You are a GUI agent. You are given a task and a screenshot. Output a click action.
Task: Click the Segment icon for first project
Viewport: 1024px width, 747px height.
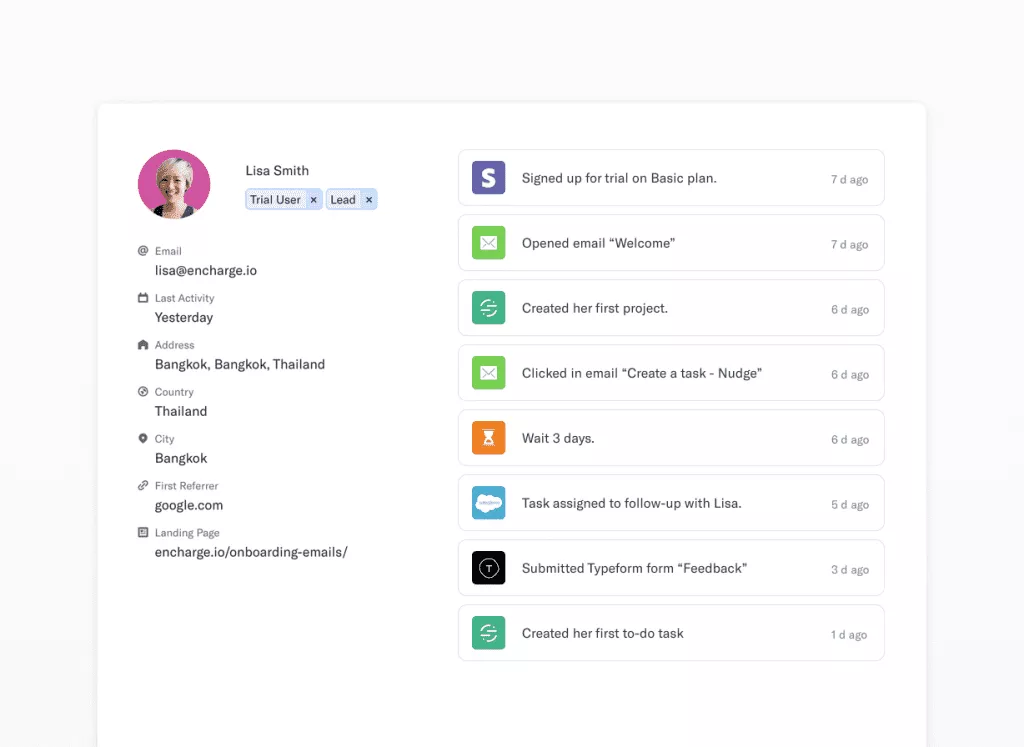click(488, 308)
